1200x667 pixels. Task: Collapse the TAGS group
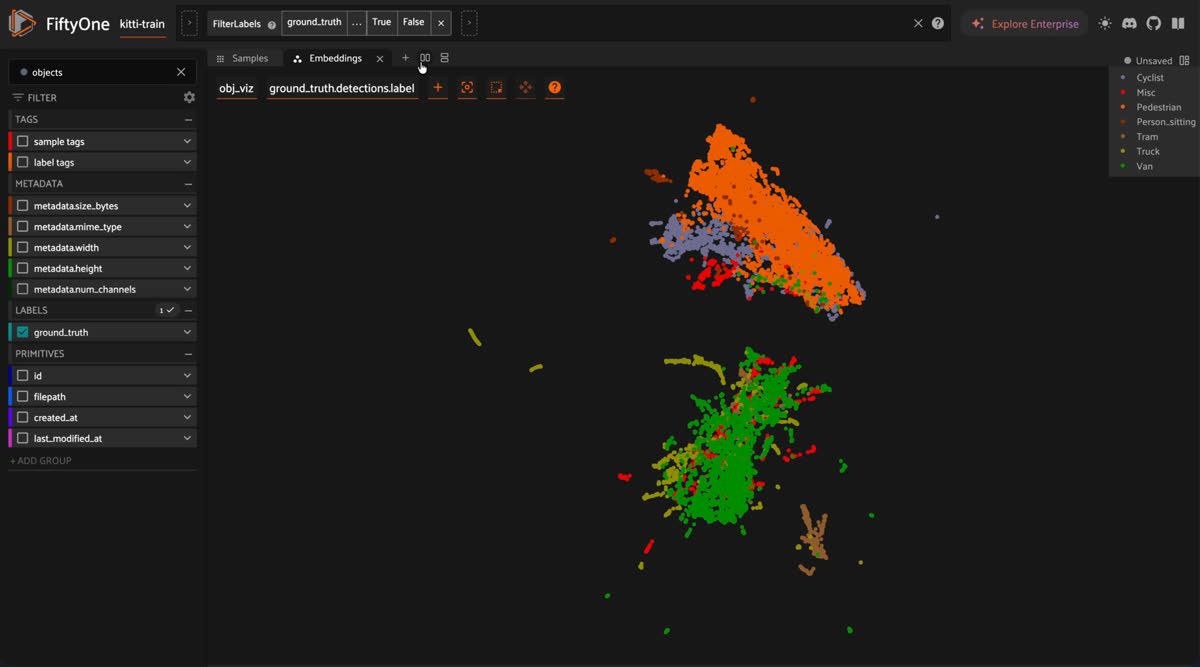(x=188, y=119)
